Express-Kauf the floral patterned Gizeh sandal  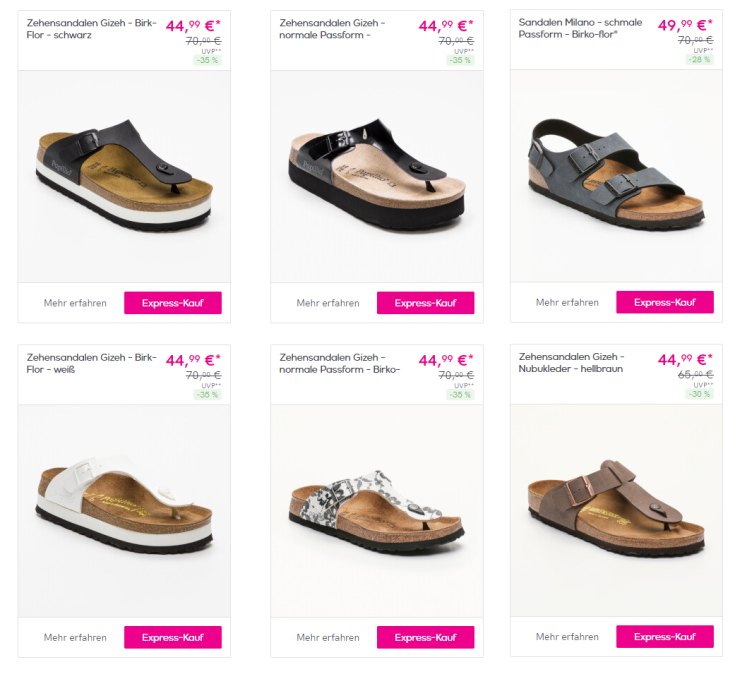click(425, 637)
